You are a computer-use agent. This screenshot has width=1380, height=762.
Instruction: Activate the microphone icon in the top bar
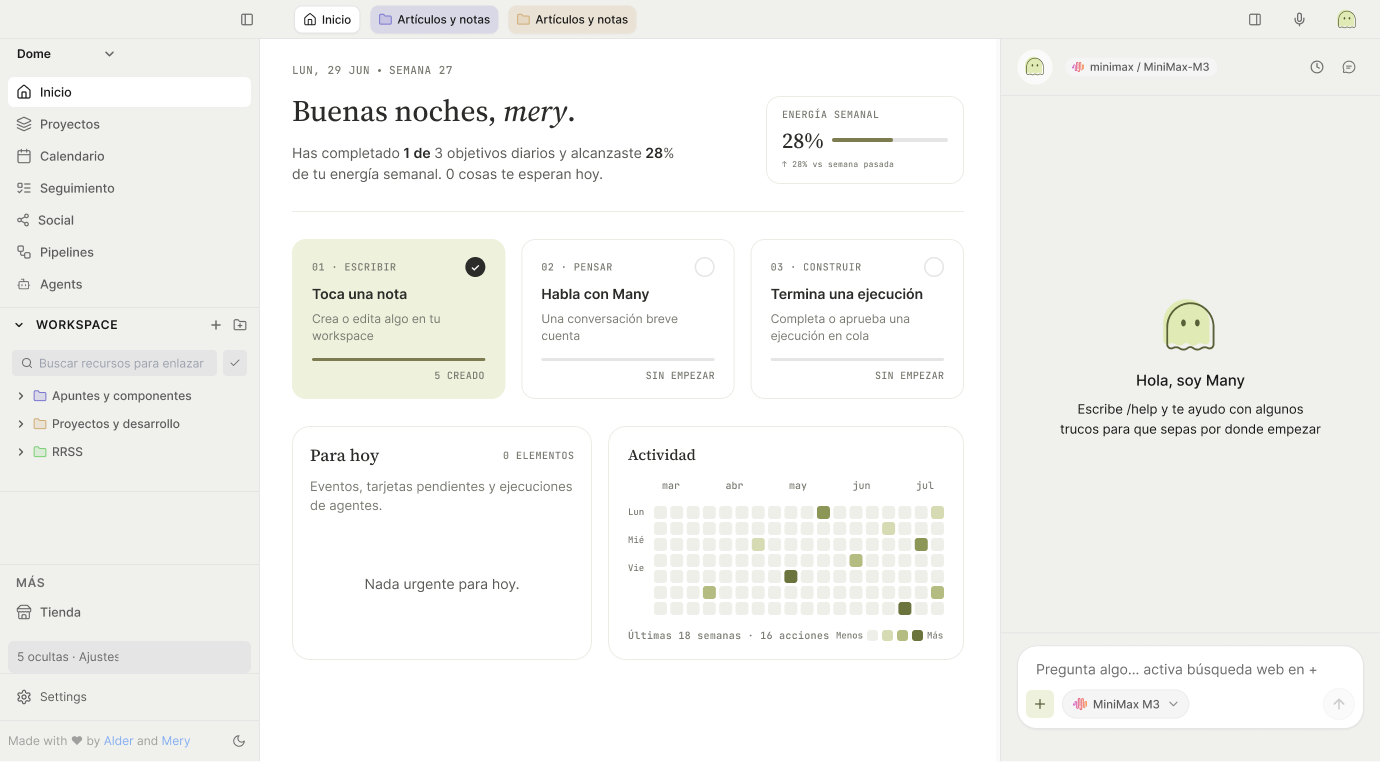1299,19
